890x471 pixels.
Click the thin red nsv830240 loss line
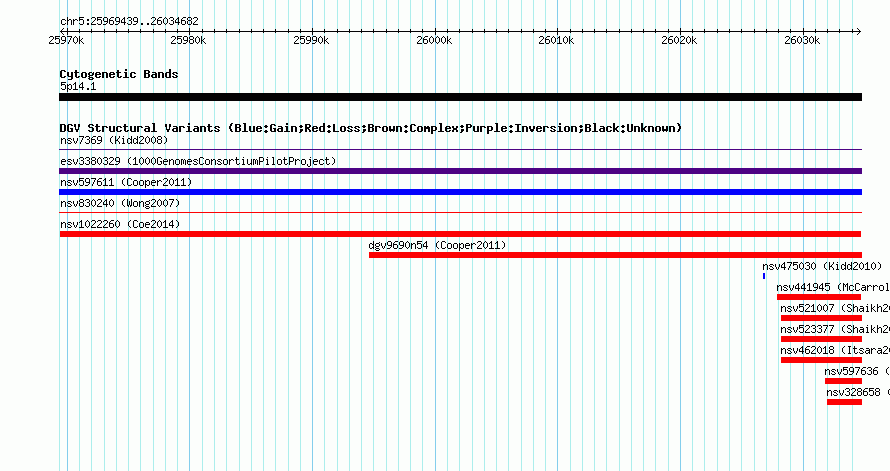(460, 213)
